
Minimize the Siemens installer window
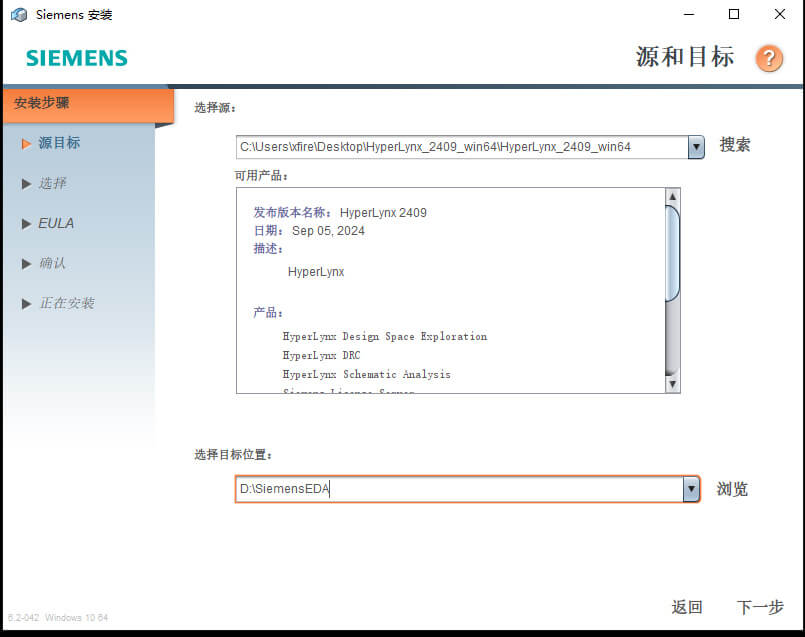[689, 14]
